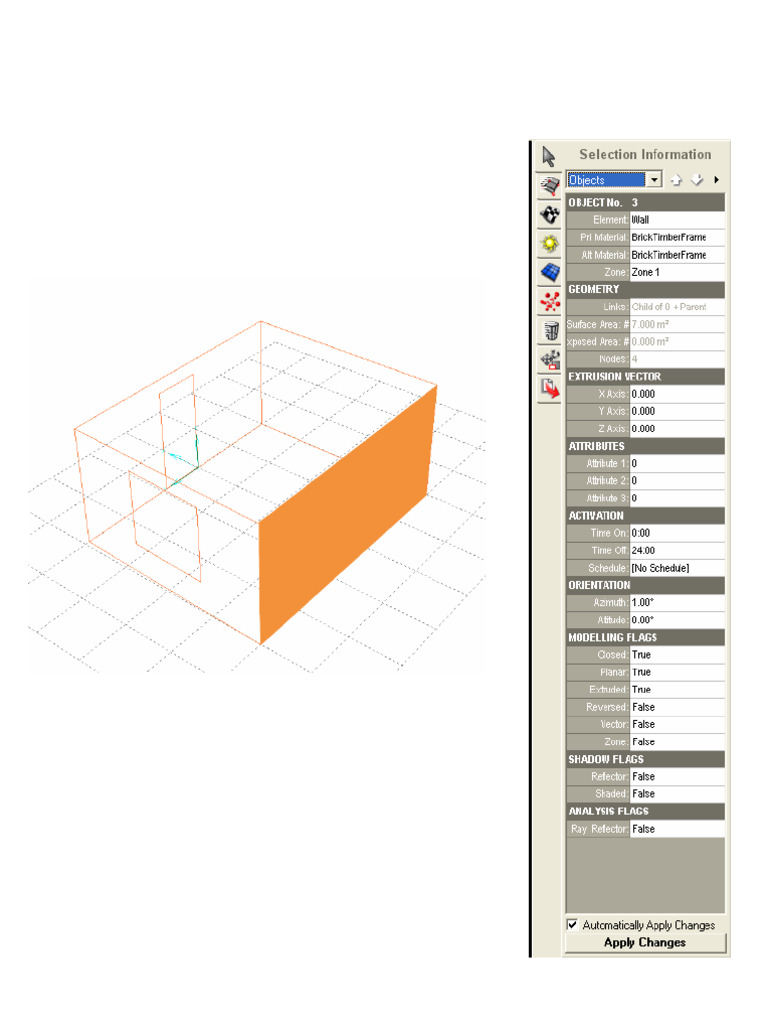Click the MODELLING FLAGS section header
The height and width of the screenshot is (1024, 768).
coord(645,637)
